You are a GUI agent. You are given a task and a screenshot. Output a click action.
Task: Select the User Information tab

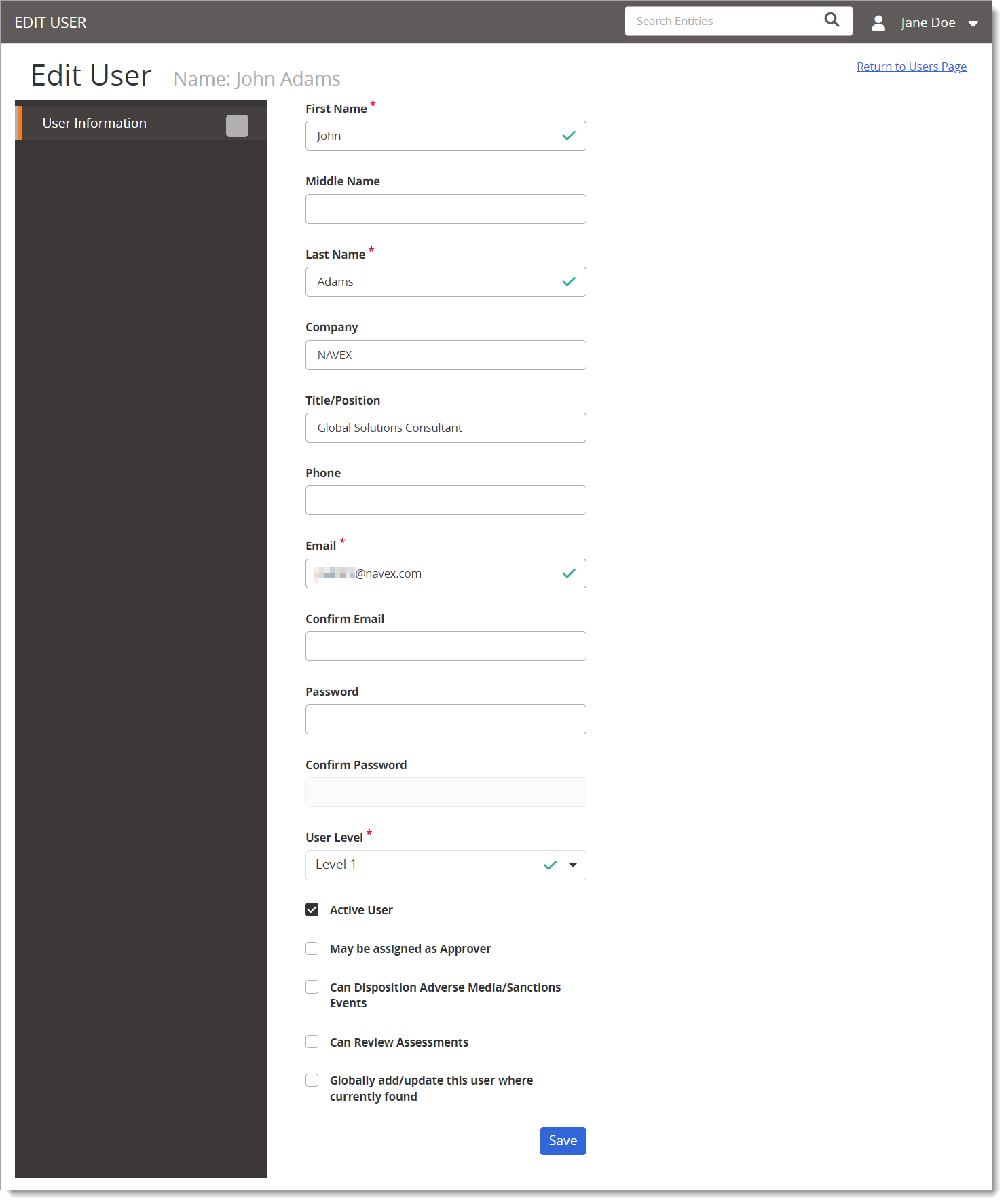pyautogui.click(x=95, y=124)
